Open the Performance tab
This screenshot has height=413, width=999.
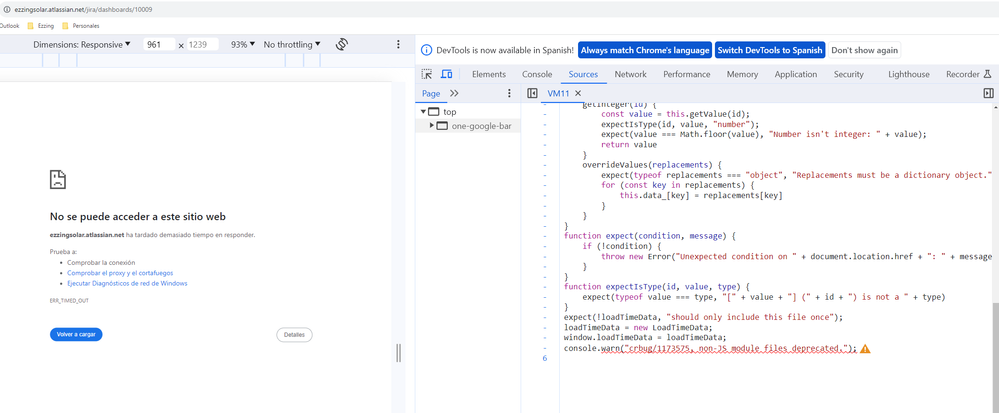686,74
